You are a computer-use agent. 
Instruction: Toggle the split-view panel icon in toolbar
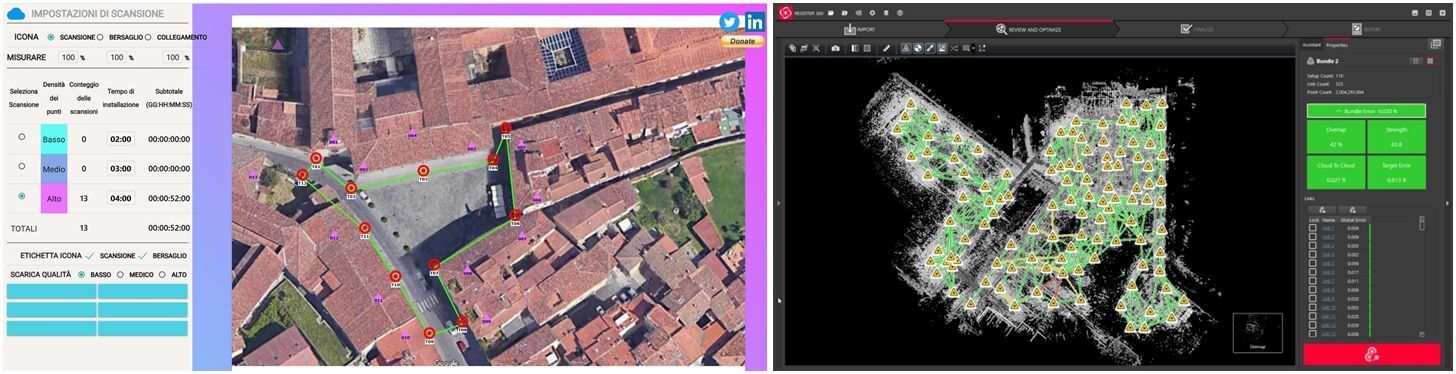pyautogui.click(x=855, y=48)
